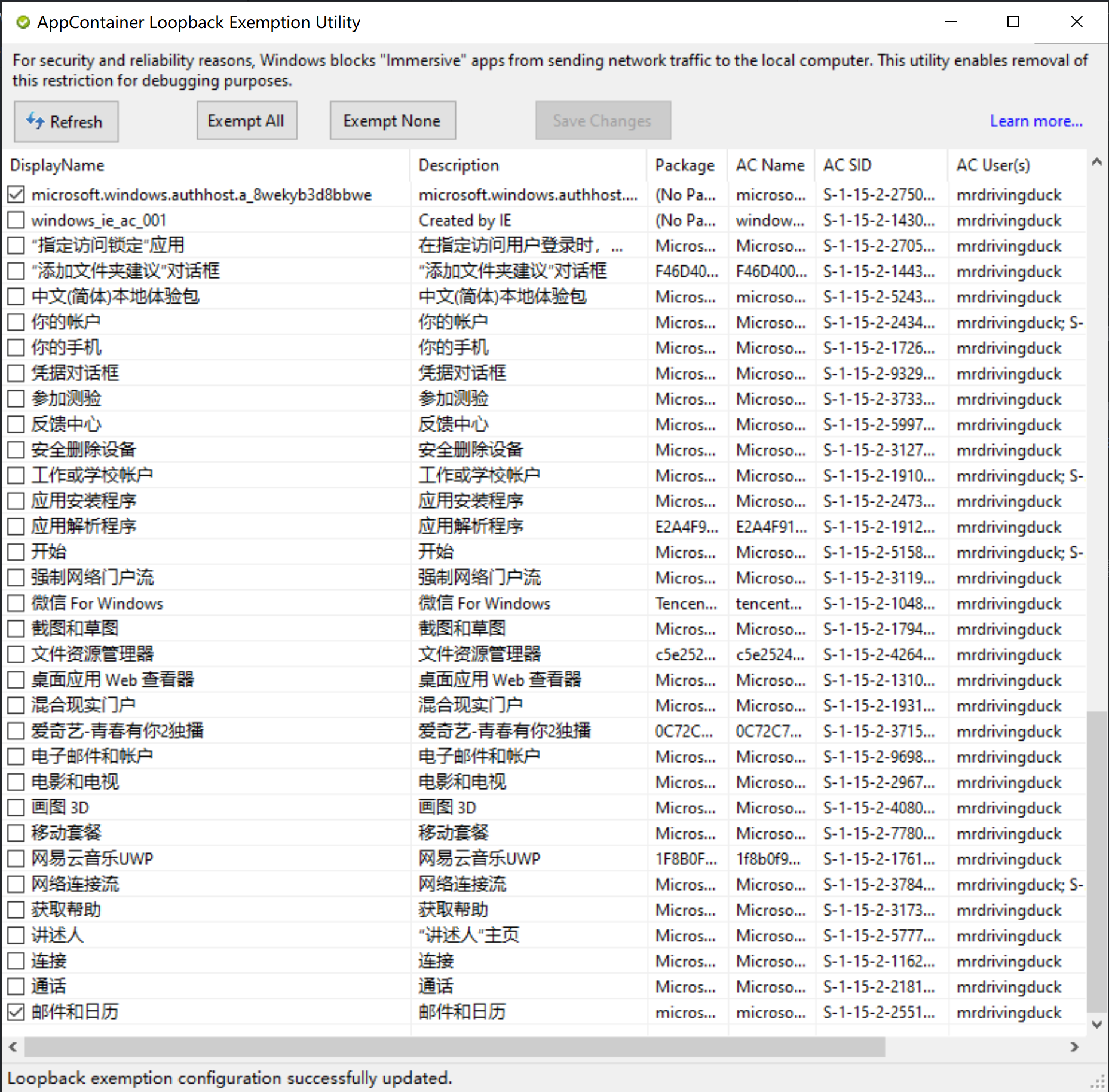Viewport: 1109px width, 1092px height.
Task: Click Exempt None button
Action: (393, 121)
